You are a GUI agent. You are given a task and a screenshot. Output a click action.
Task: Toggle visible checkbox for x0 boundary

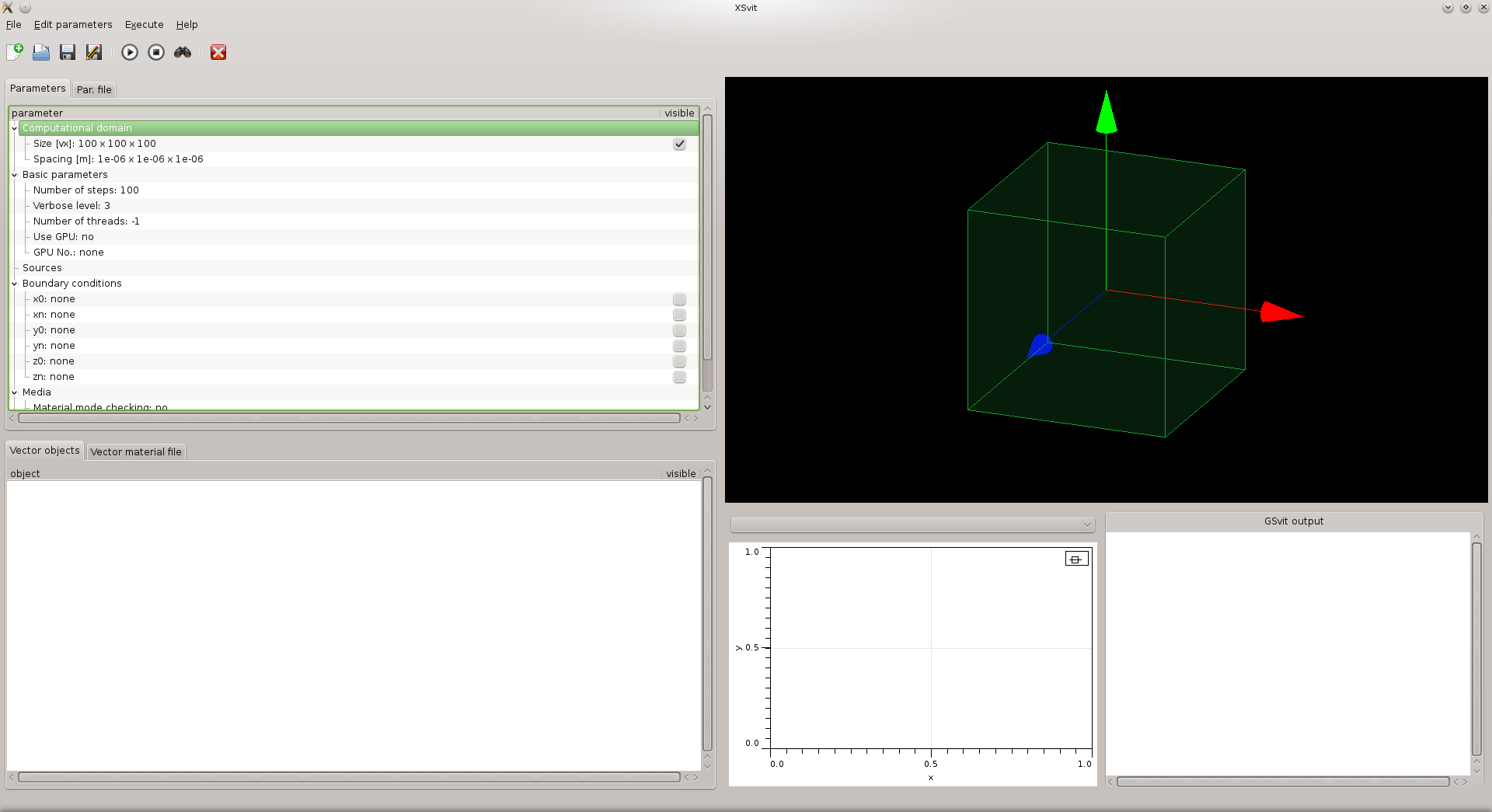pyautogui.click(x=679, y=299)
